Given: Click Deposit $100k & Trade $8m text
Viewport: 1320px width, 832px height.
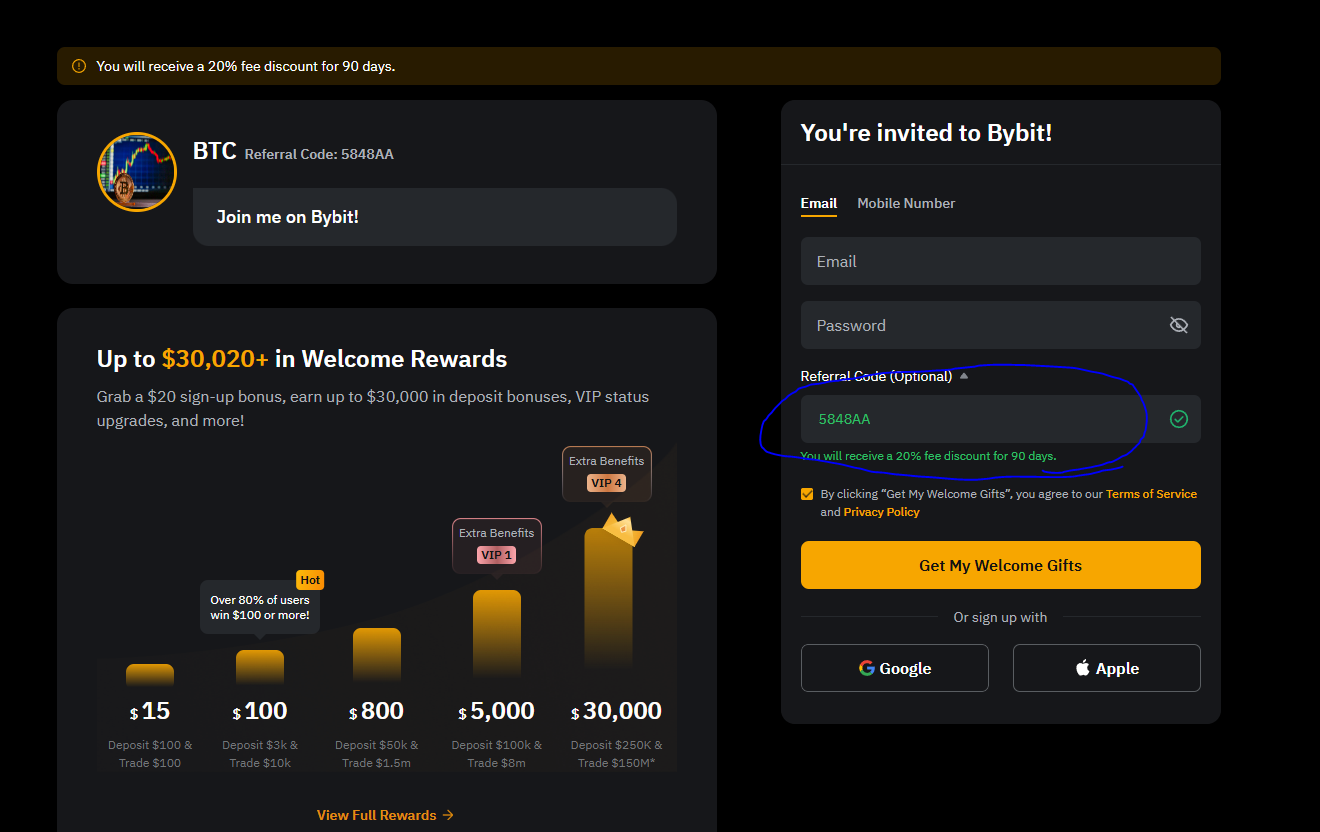Looking at the screenshot, I should pyautogui.click(x=496, y=754).
